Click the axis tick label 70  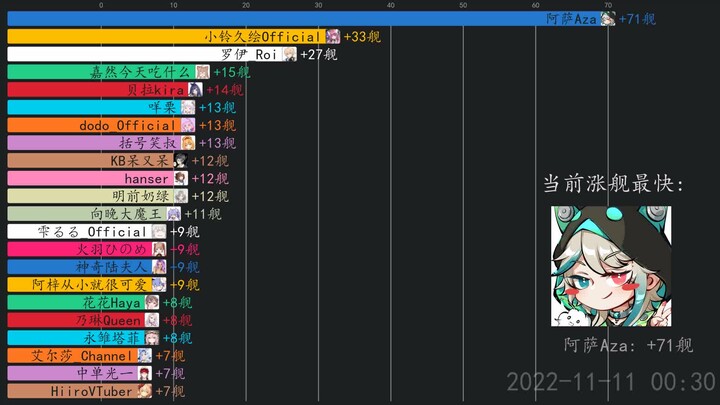608,5
